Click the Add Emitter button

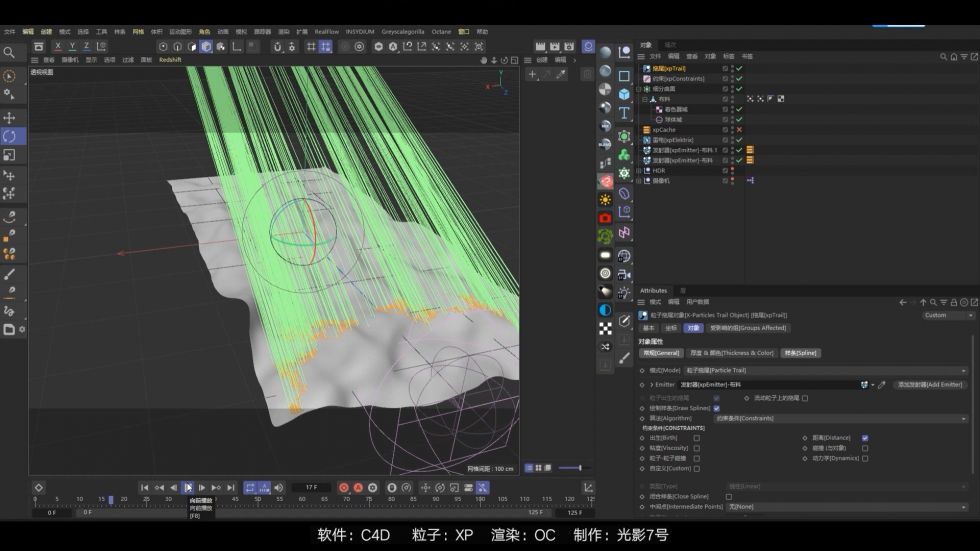click(x=930, y=384)
